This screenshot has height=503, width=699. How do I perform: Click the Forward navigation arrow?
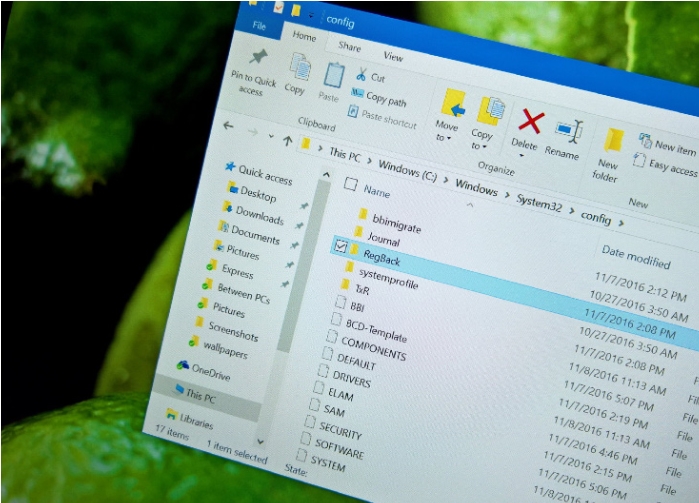(253, 131)
